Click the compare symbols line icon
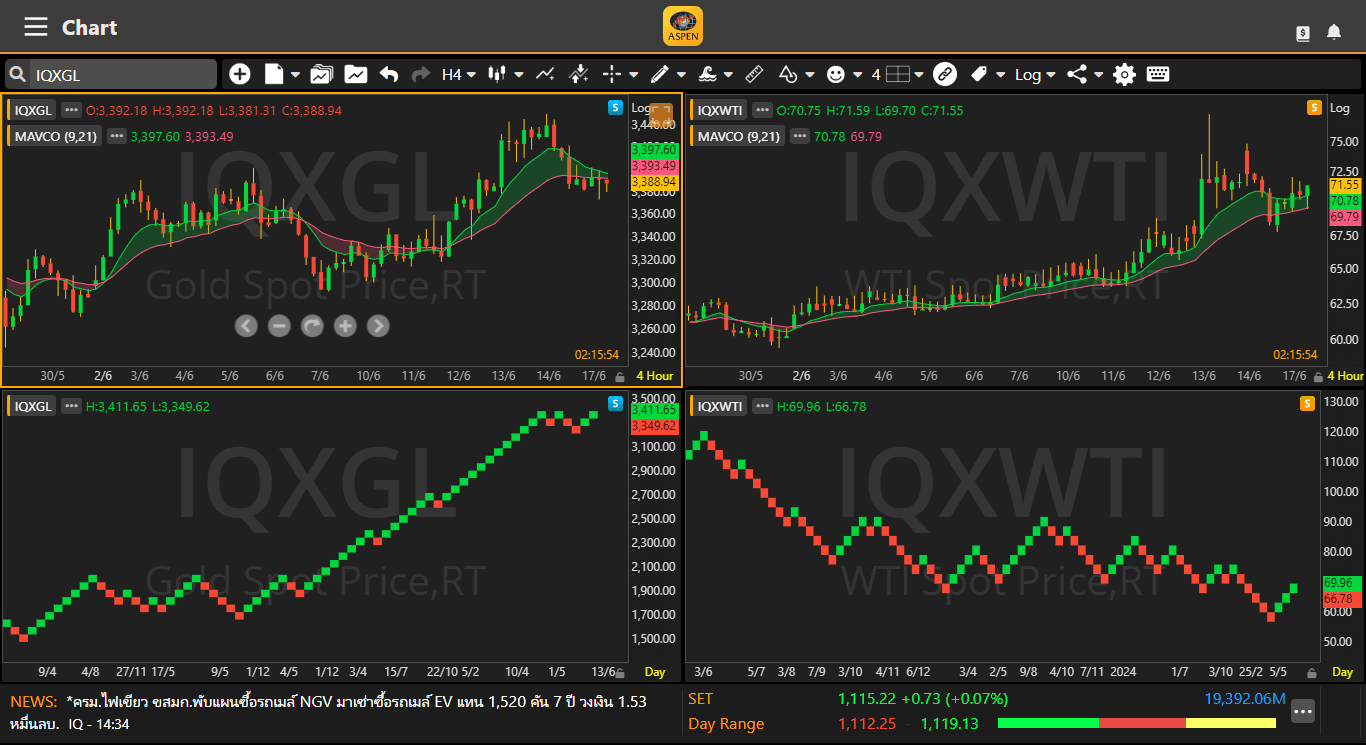 pyautogui.click(x=545, y=74)
